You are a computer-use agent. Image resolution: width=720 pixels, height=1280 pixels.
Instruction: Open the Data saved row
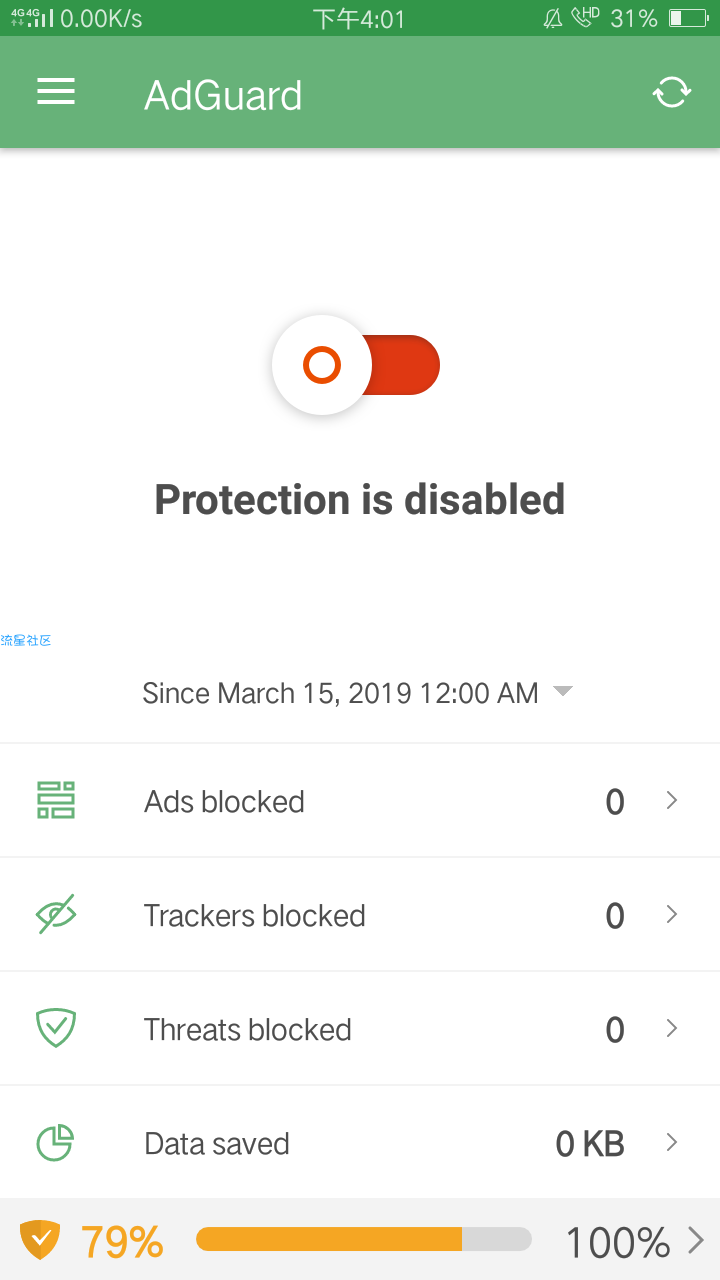(360, 1142)
